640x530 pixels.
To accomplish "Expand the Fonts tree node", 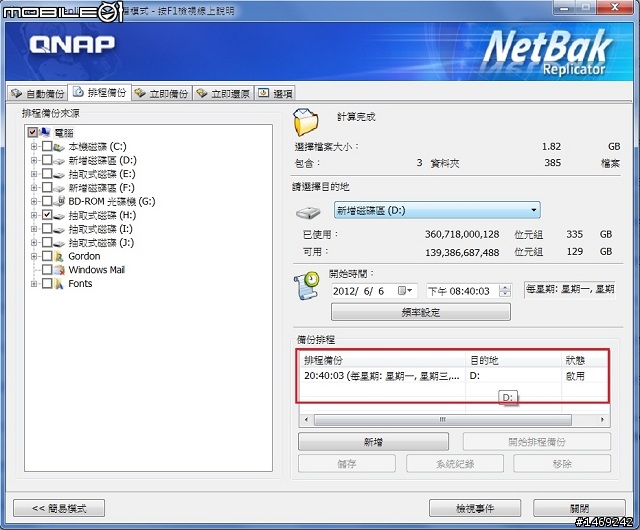I will point(34,284).
